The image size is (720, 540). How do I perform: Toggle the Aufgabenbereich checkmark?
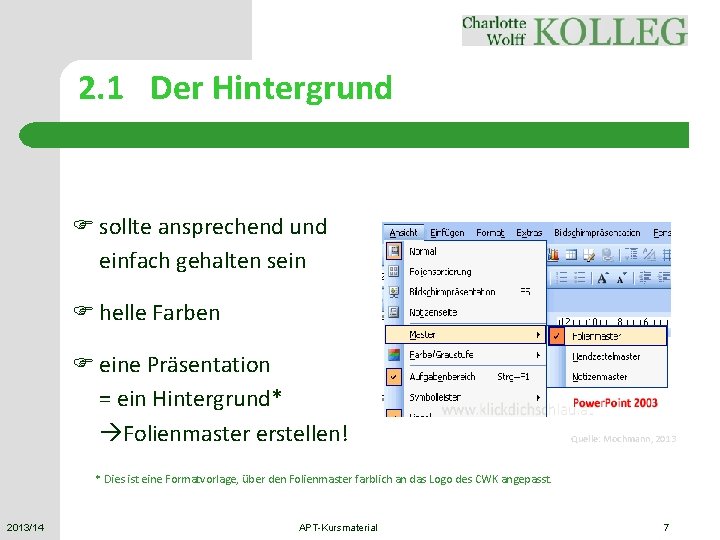[x=394, y=377]
